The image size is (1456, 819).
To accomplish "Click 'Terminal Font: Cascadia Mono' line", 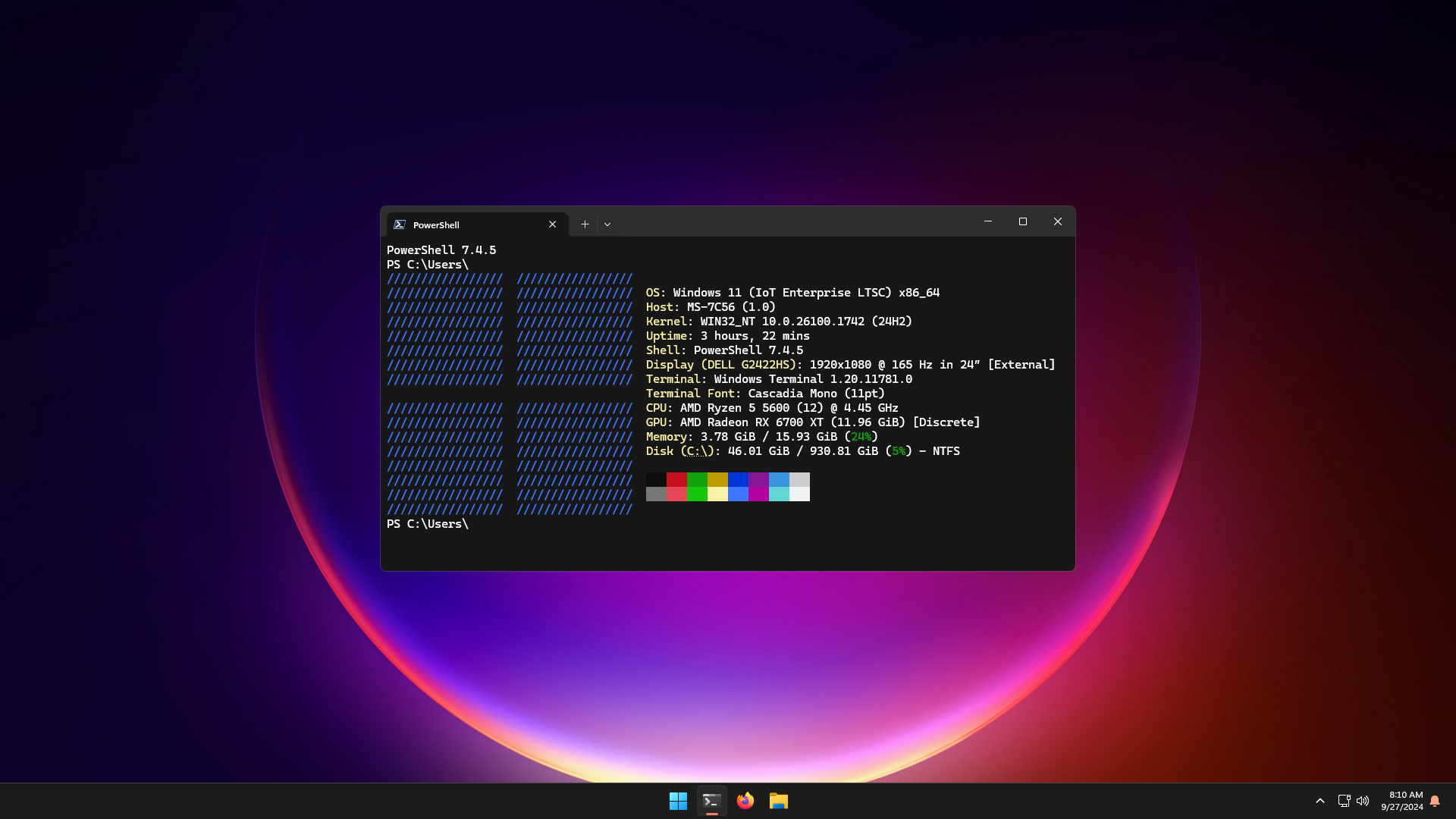I will click(x=765, y=394).
